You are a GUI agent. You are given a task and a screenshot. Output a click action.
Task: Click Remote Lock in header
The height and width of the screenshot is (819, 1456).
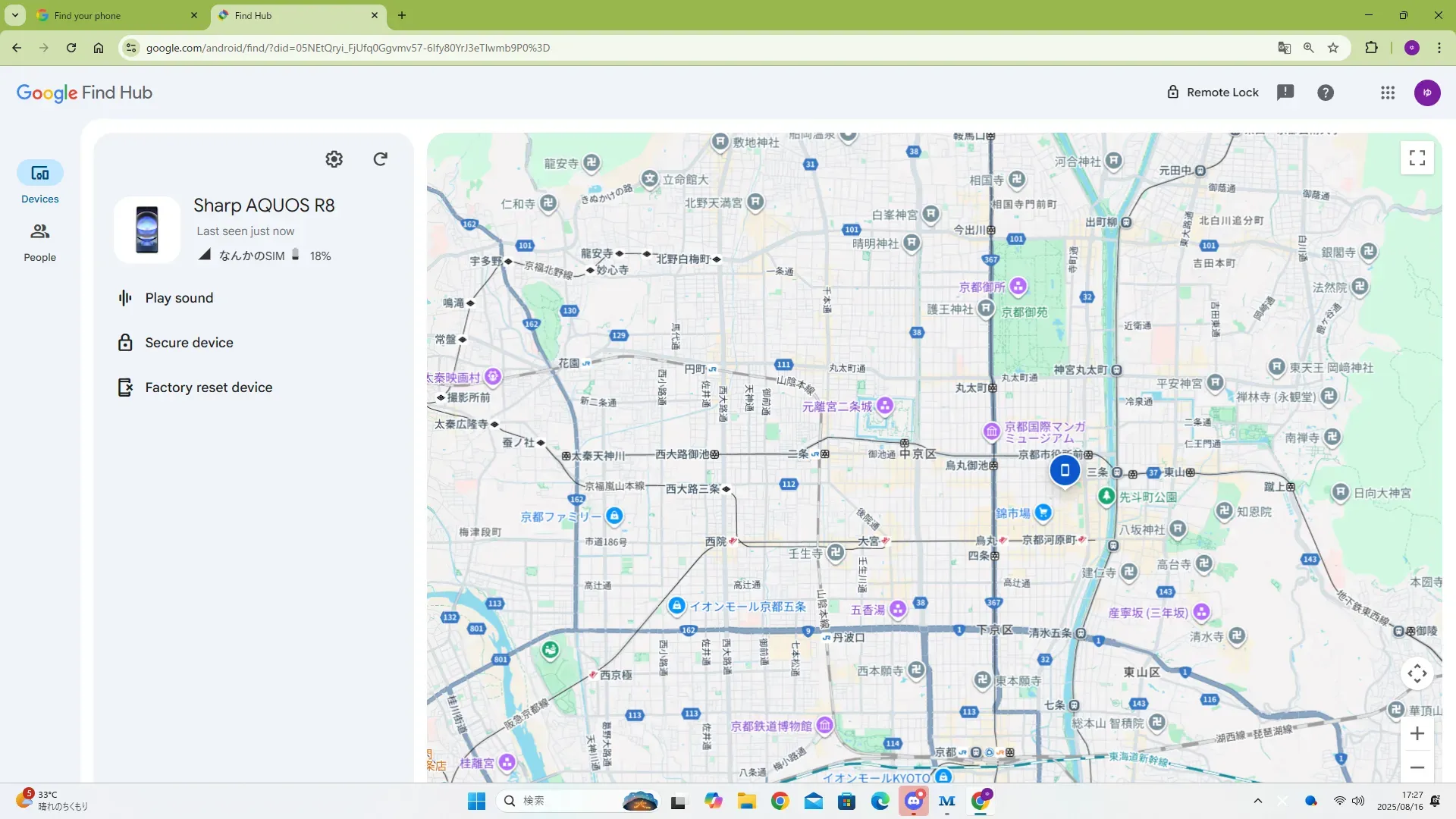[x=1212, y=93]
